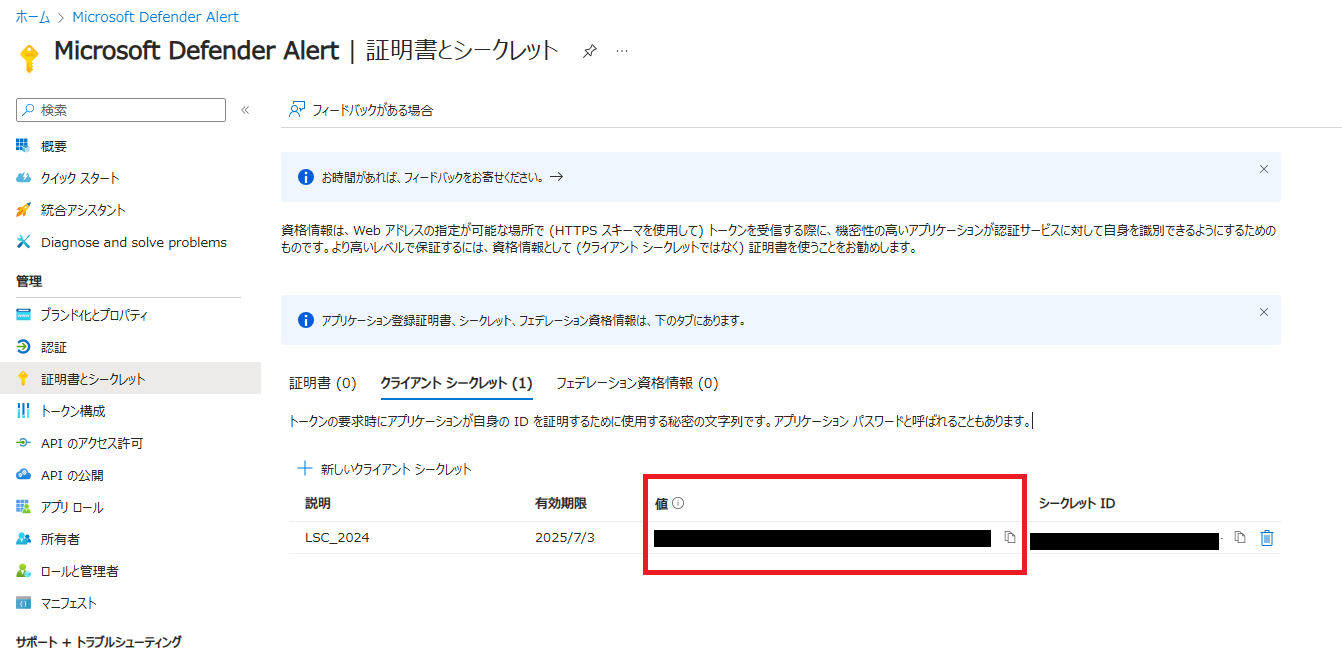Viewport: 1342px width, 652px height.
Task: Click the クイック スタート cloud icon
Action: [x=23, y=178]
